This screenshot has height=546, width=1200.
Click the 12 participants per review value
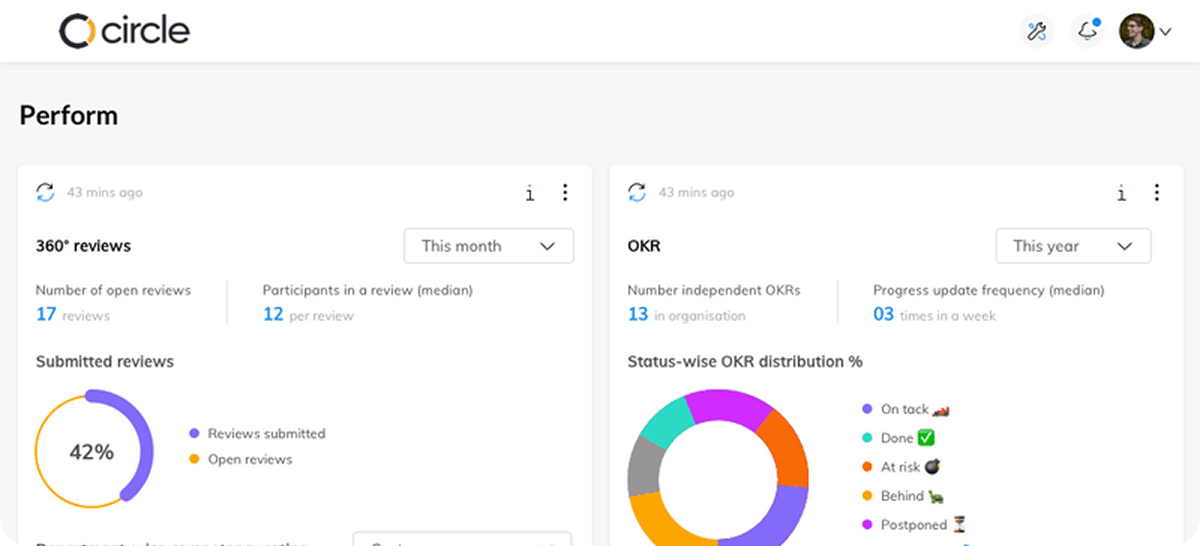coord(273,314)
